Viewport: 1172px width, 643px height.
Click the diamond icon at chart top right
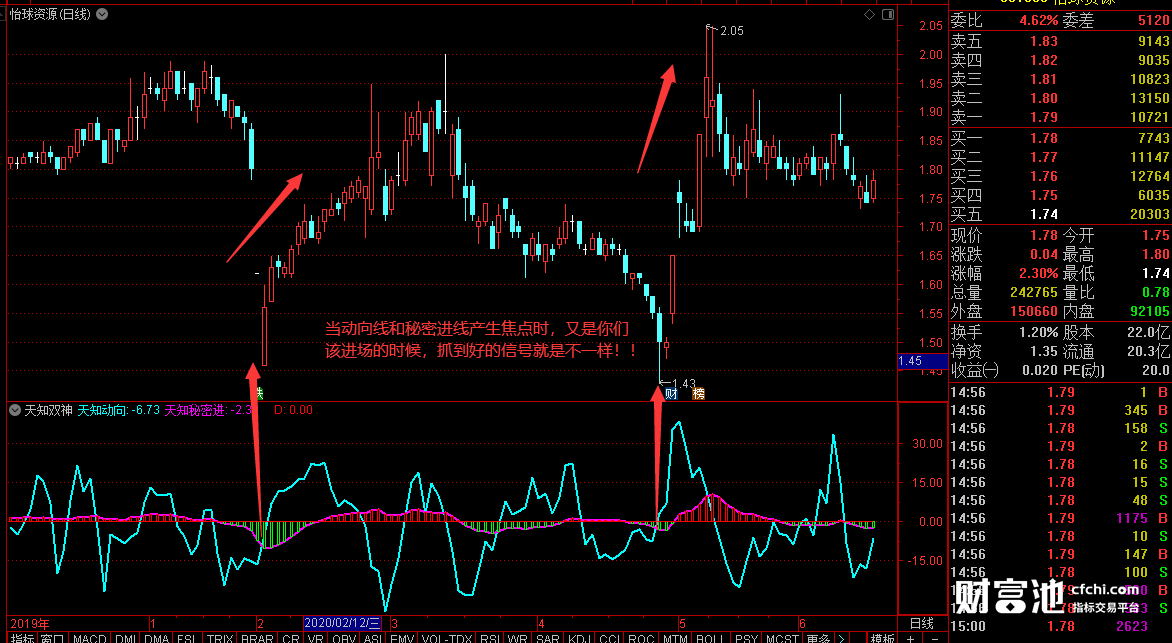(869, 14)
